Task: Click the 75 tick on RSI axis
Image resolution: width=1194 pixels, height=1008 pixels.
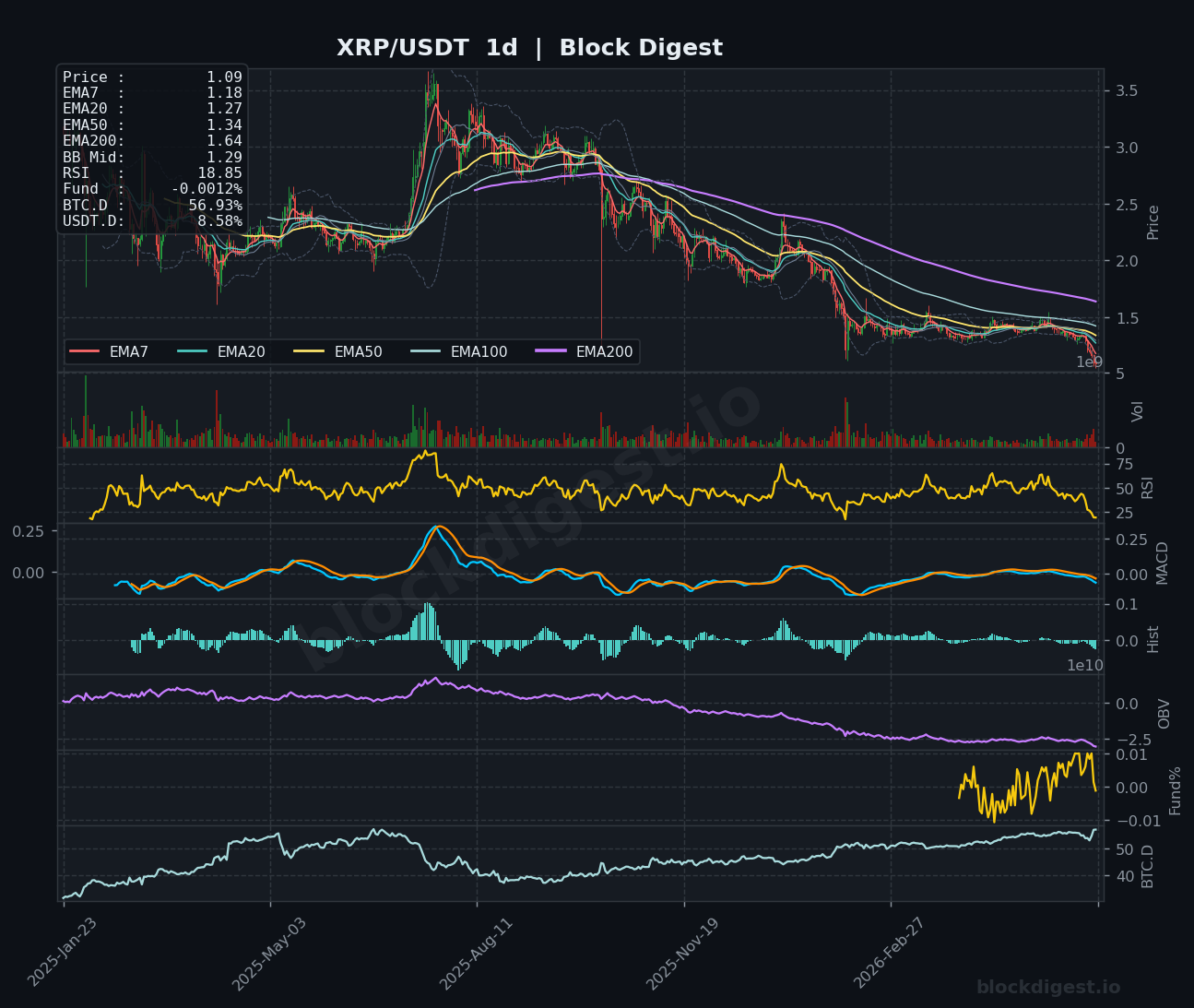Action: click(1124, 465)
